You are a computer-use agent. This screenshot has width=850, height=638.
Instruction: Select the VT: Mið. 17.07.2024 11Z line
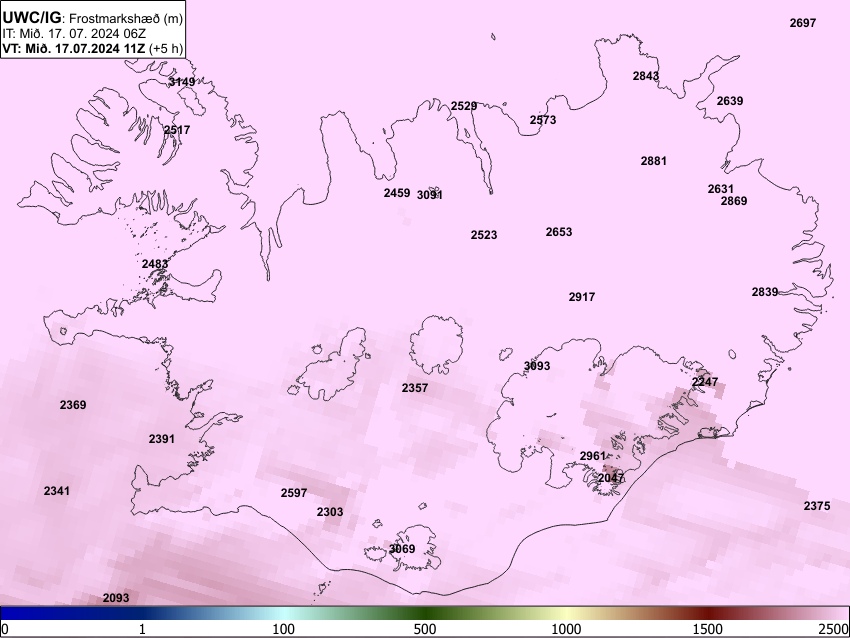tap(93, 48)
